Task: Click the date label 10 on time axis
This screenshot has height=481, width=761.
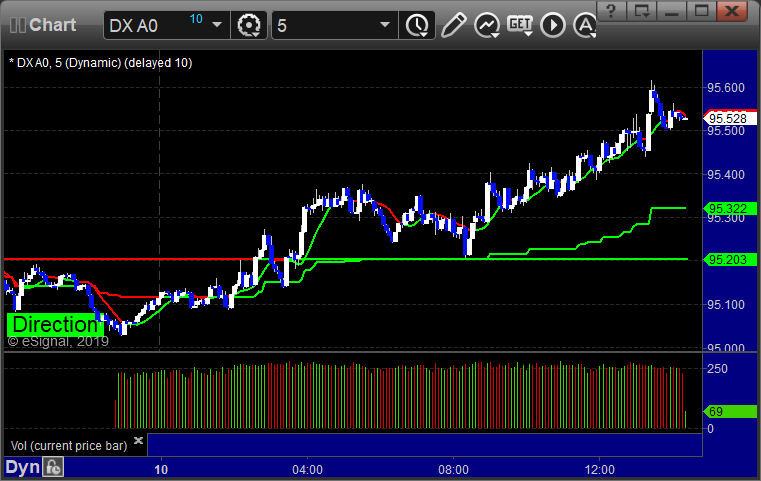Action: 161,470
